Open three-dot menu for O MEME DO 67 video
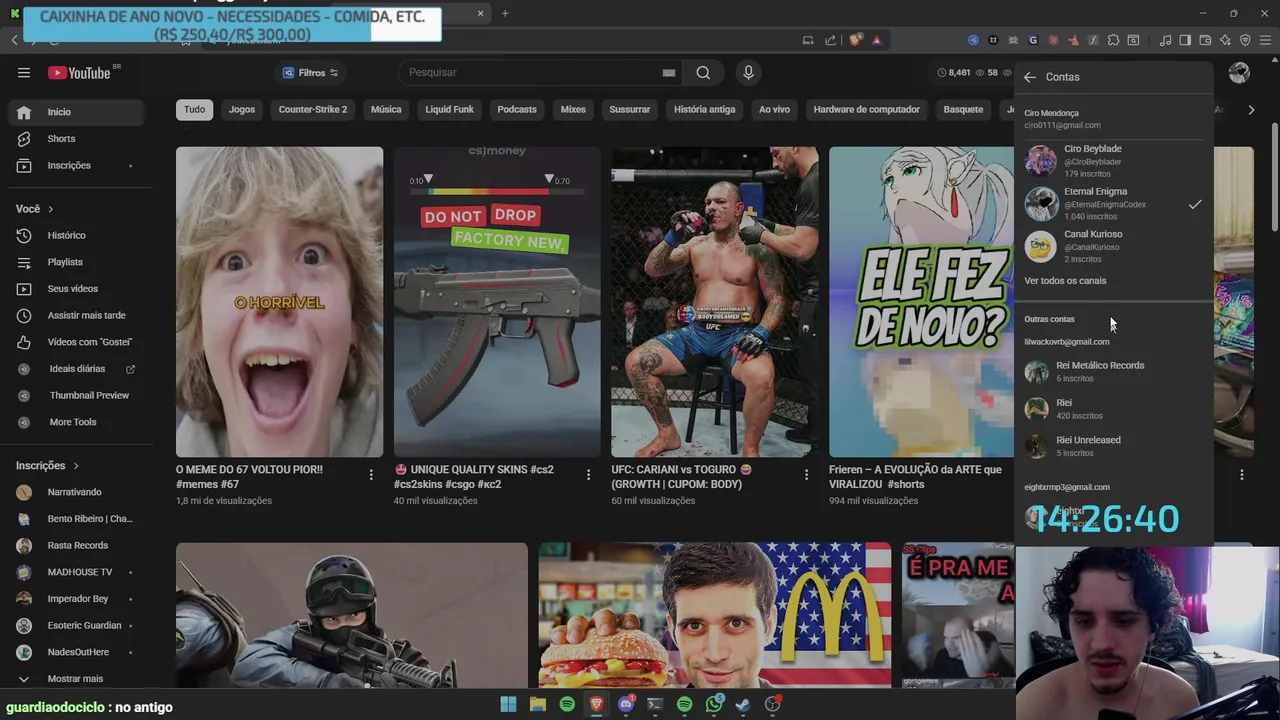1280x720 pixels. pyautogui.click(x=371, y=475)
